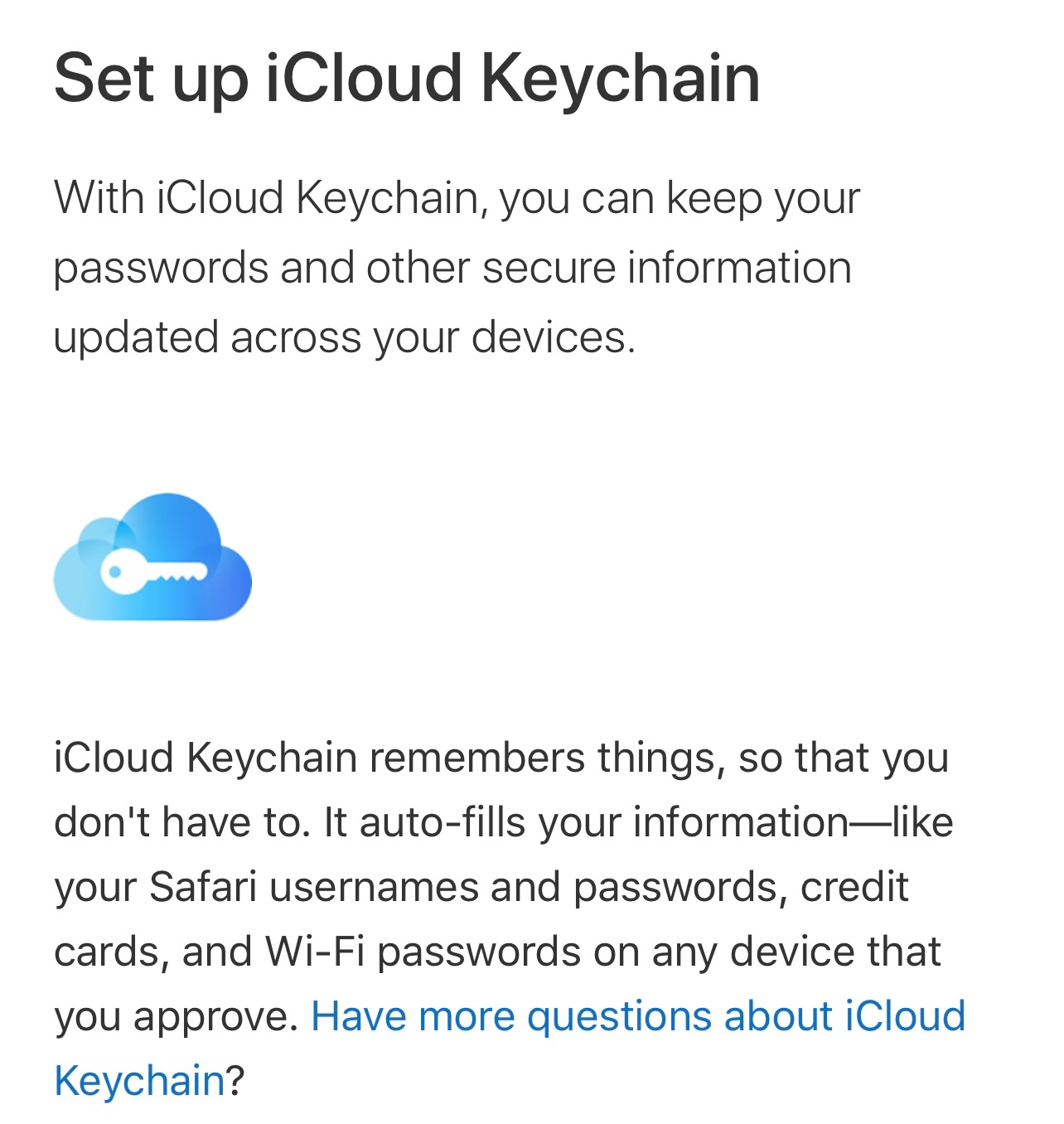This screenshot has height=1124, width=1064.
Task: Click the iCloud Keychain cloud icon
Action: pos(152,557)
